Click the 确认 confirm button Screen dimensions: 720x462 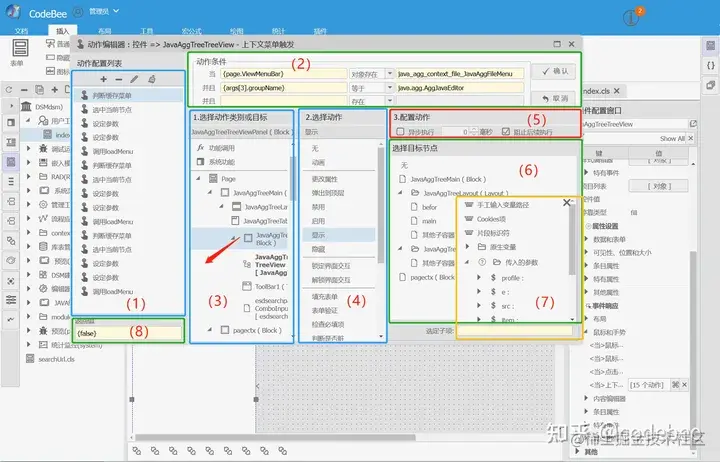point(554,71)
